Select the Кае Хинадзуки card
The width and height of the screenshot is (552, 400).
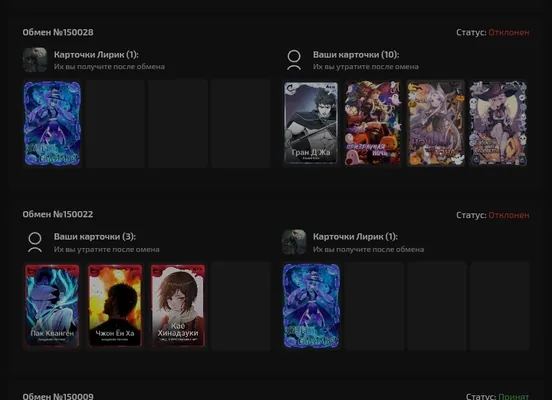(178, 305)
